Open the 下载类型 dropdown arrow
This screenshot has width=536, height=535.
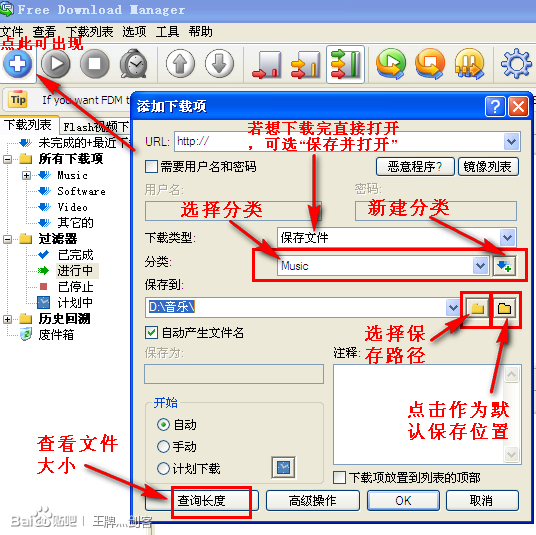point(507,237)
